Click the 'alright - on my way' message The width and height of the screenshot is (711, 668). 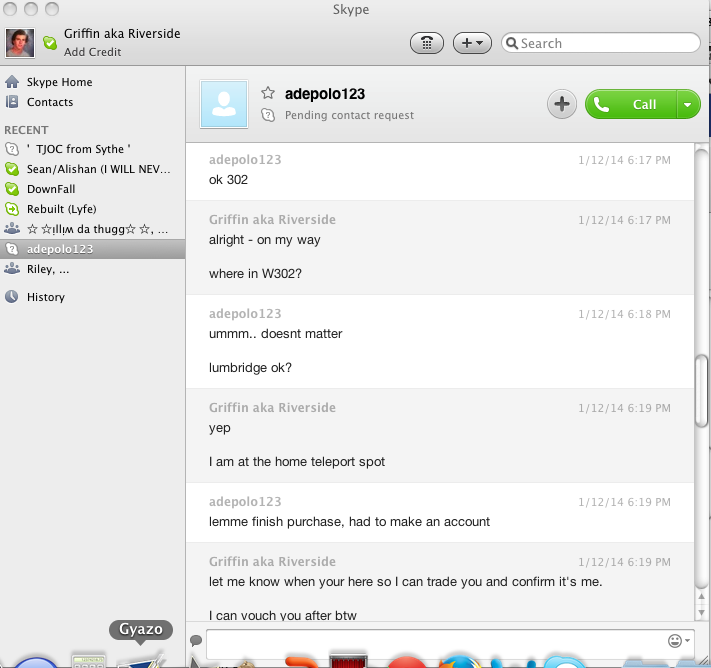pos(264,240)
